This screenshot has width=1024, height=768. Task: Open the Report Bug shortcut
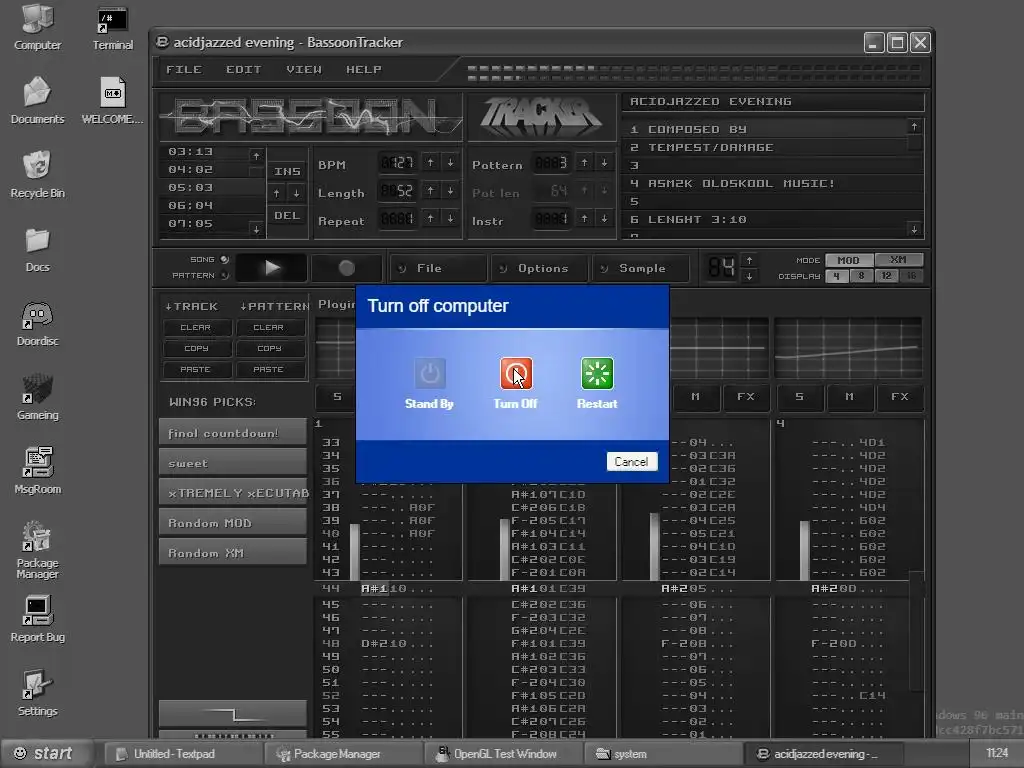pos(37,619)
